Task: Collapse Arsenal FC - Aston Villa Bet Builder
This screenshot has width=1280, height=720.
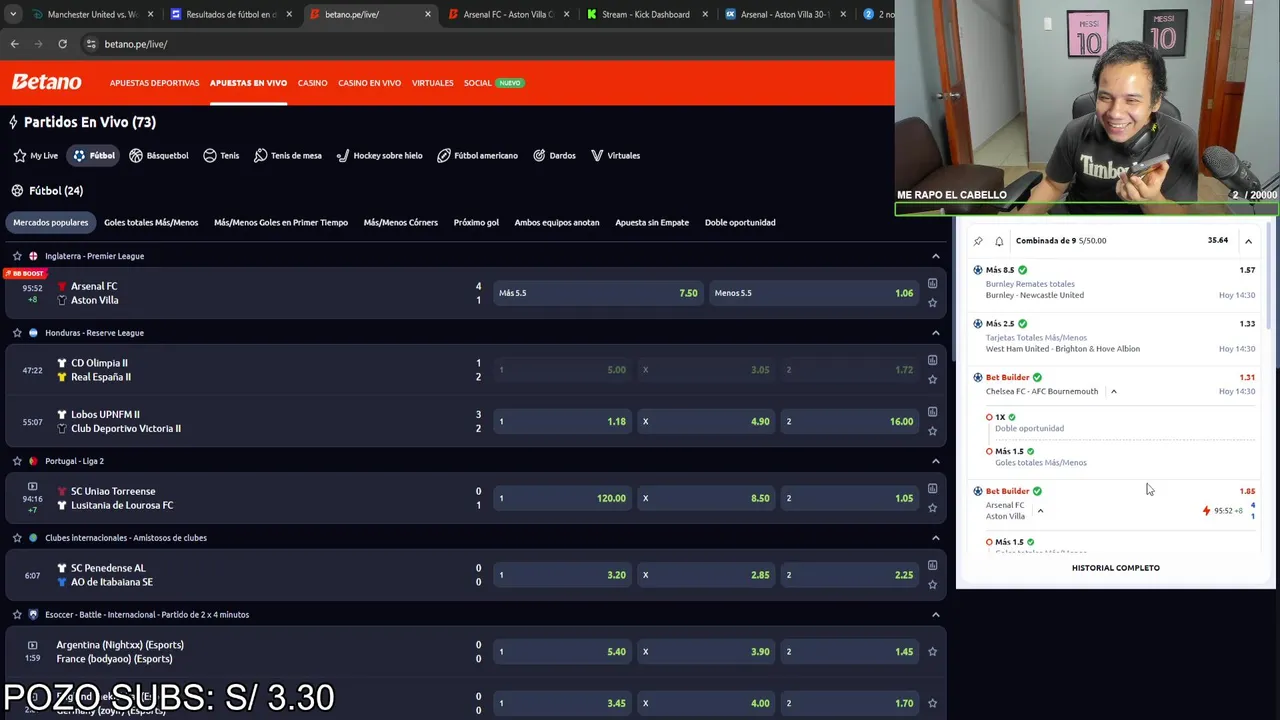Action: 1040,511
